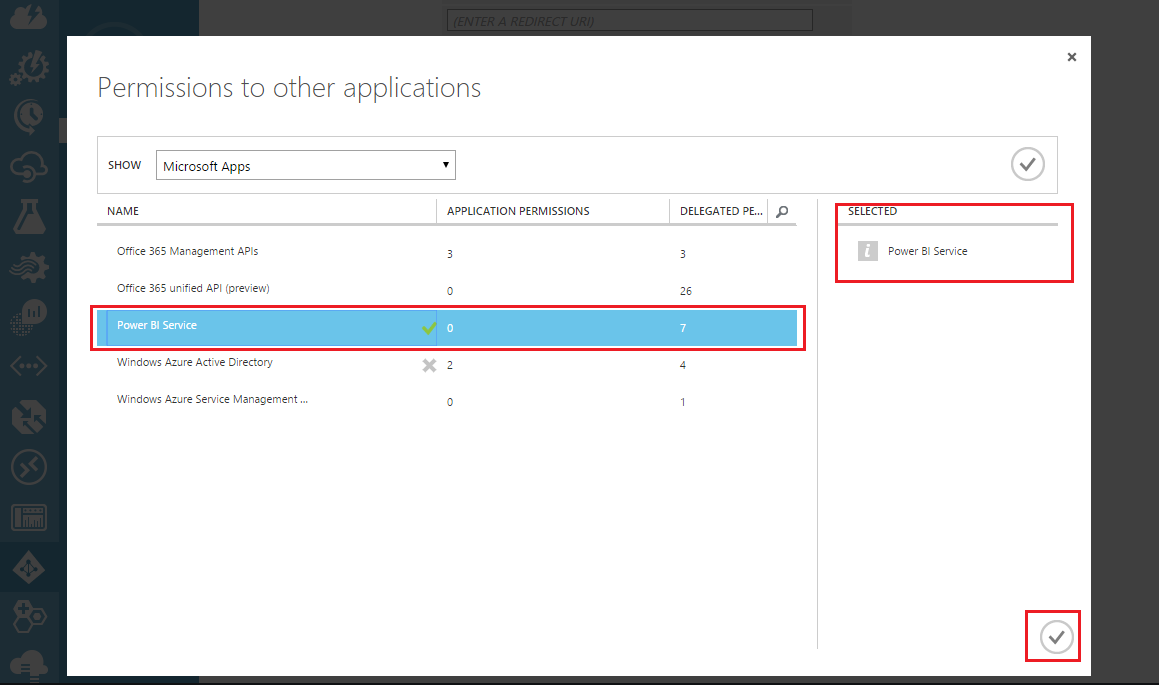Focus the Enter a Redirect URI field behind dialog
The image size is (1159, 685).
point(629,21)
